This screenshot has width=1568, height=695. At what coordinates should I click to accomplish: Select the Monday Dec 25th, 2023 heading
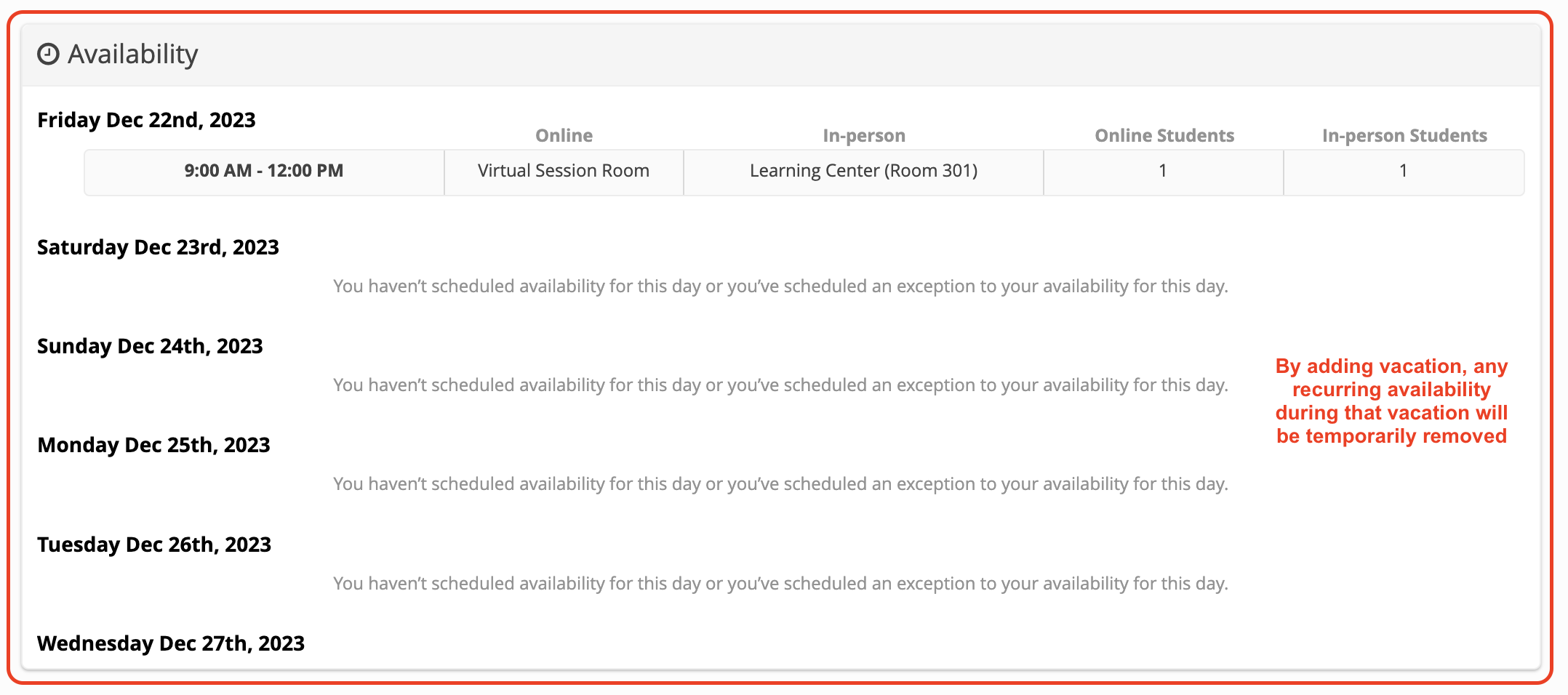[153, 446]
